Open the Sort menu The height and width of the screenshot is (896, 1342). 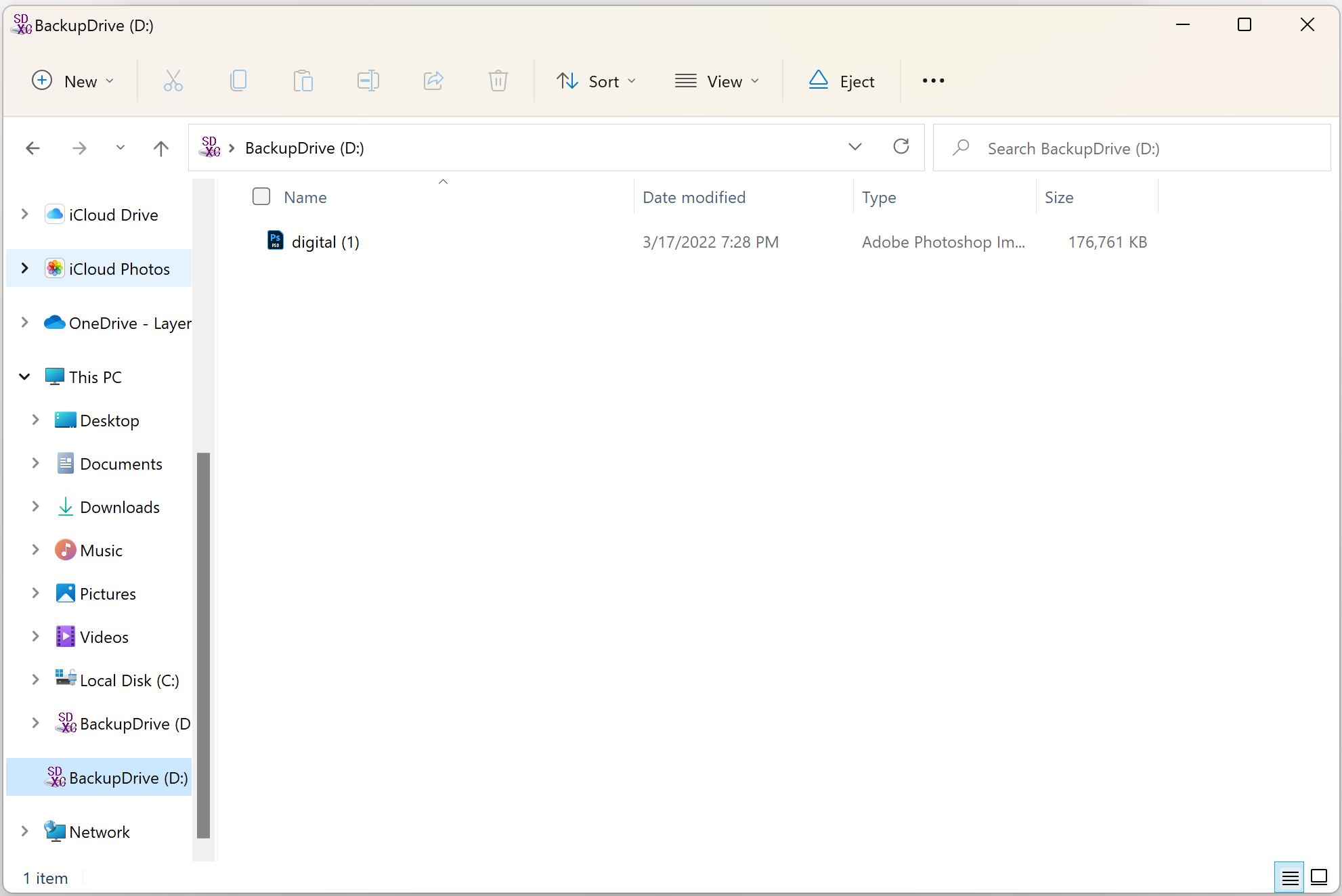(x=597, y=81)
